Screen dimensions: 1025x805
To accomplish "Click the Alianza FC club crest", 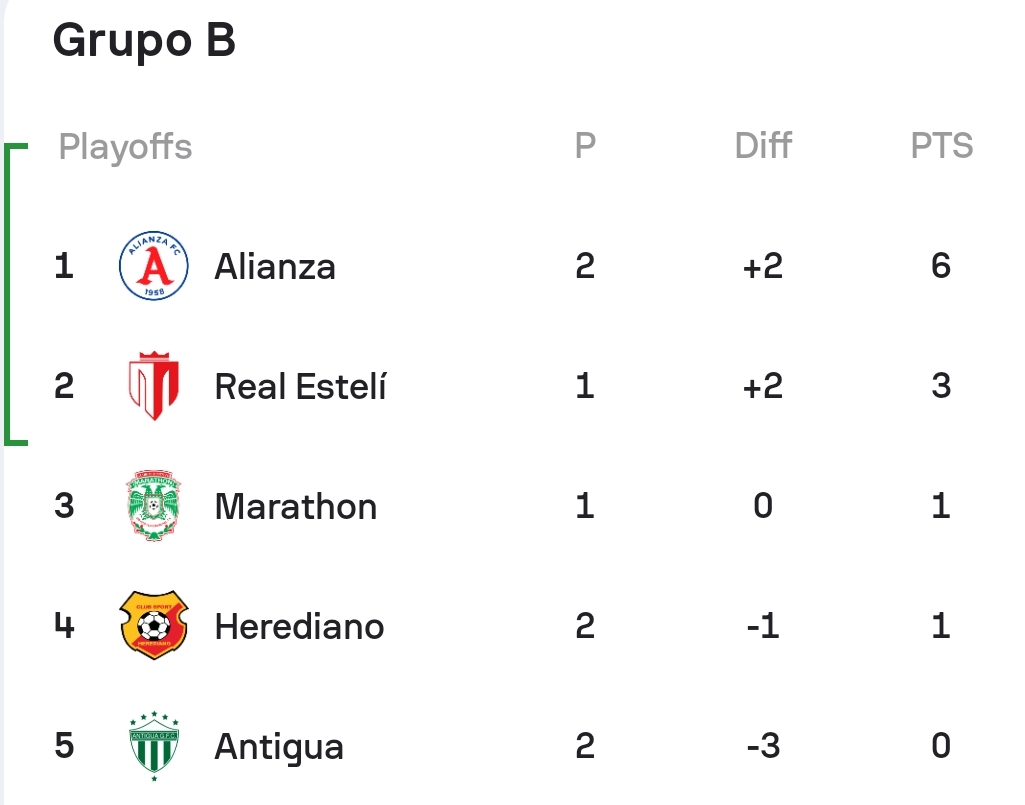I will [x=154, y=265].
